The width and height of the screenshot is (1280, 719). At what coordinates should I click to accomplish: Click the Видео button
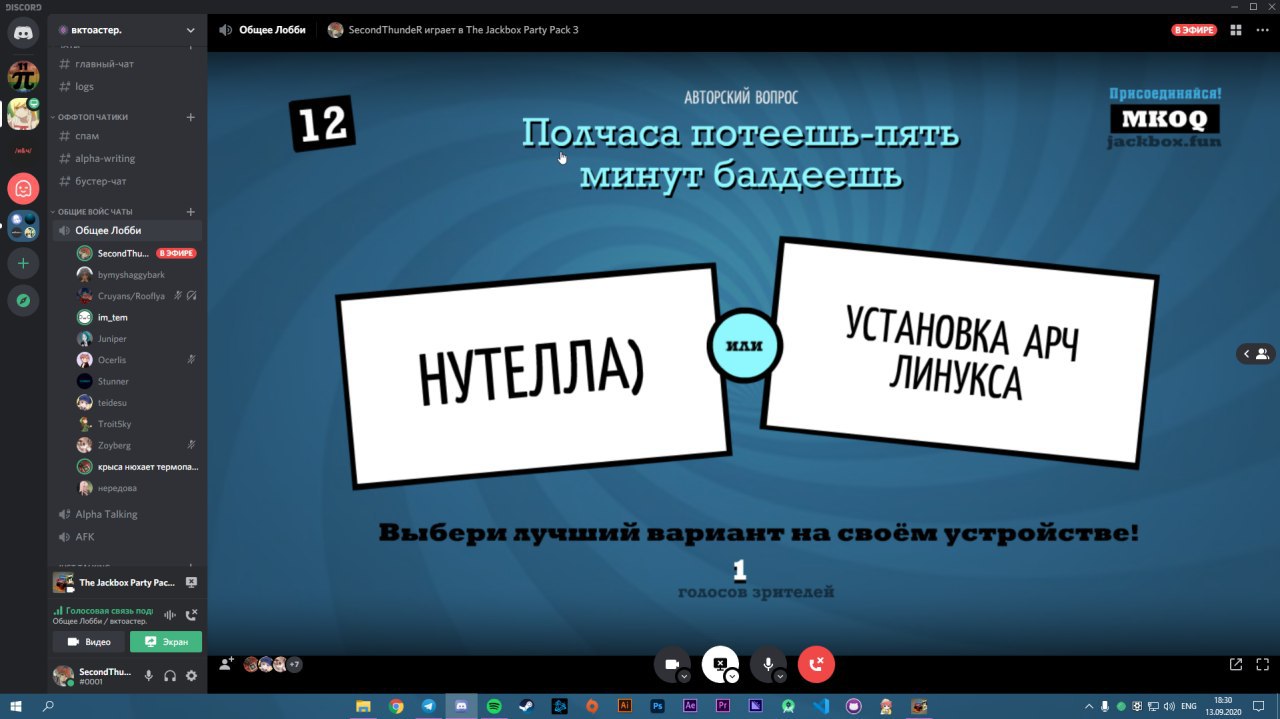[x=89, y=642]
